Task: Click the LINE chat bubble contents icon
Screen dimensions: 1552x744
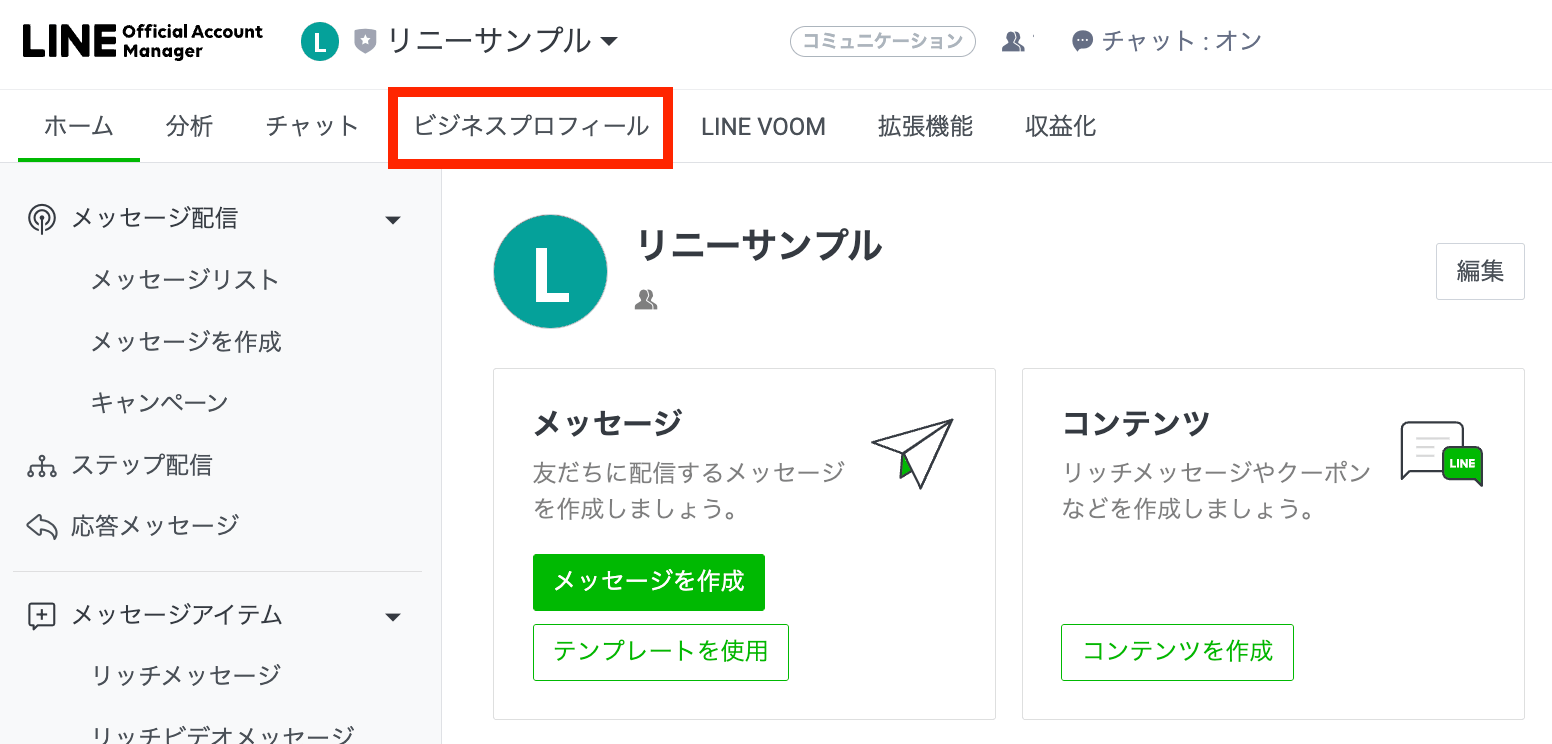Action: tap(1441, 453)
